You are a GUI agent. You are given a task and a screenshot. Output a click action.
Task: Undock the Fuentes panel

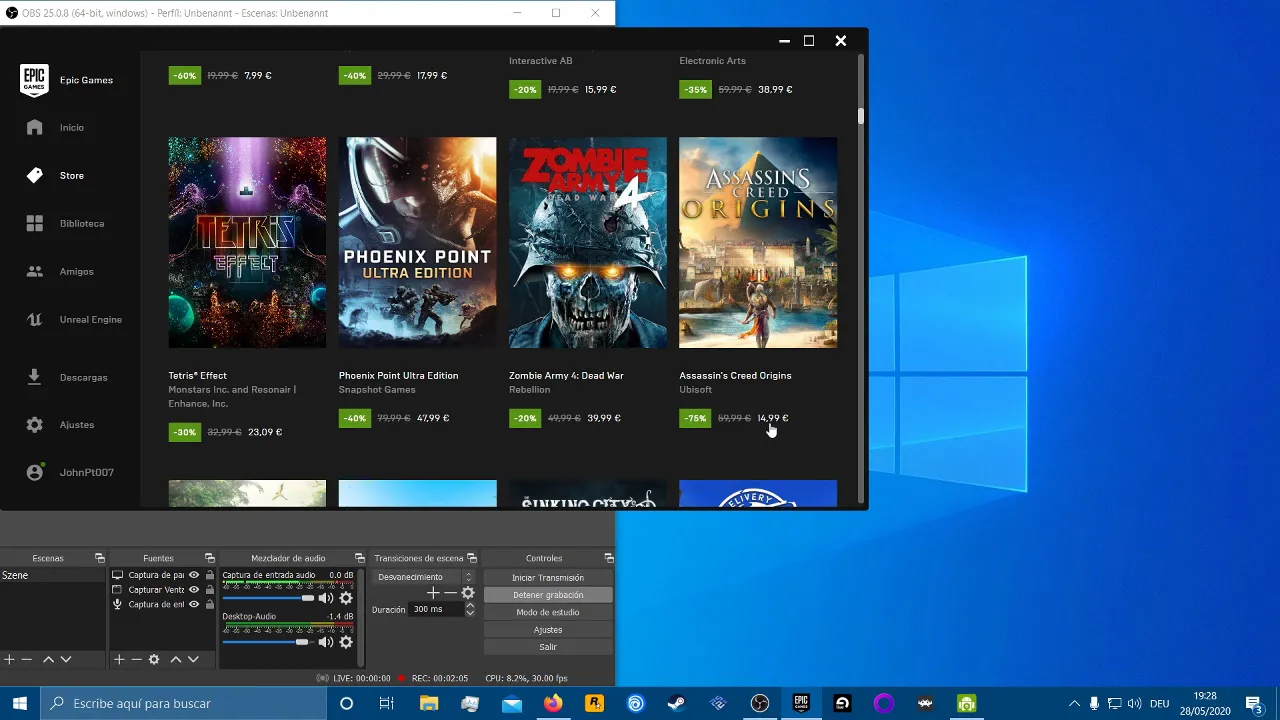tap(209, 558)
